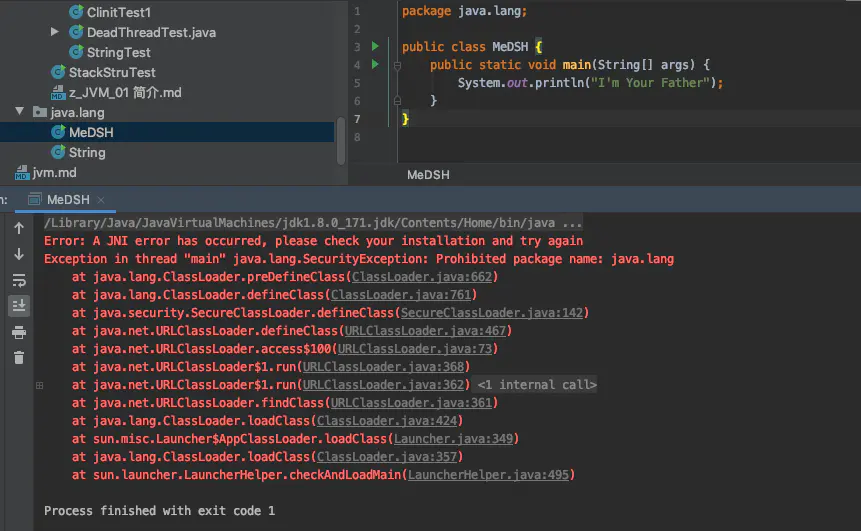This screenshot has width=861, height=531.
Task: Collapse the main method fold marker on line 4
Action: click(397, 65)
